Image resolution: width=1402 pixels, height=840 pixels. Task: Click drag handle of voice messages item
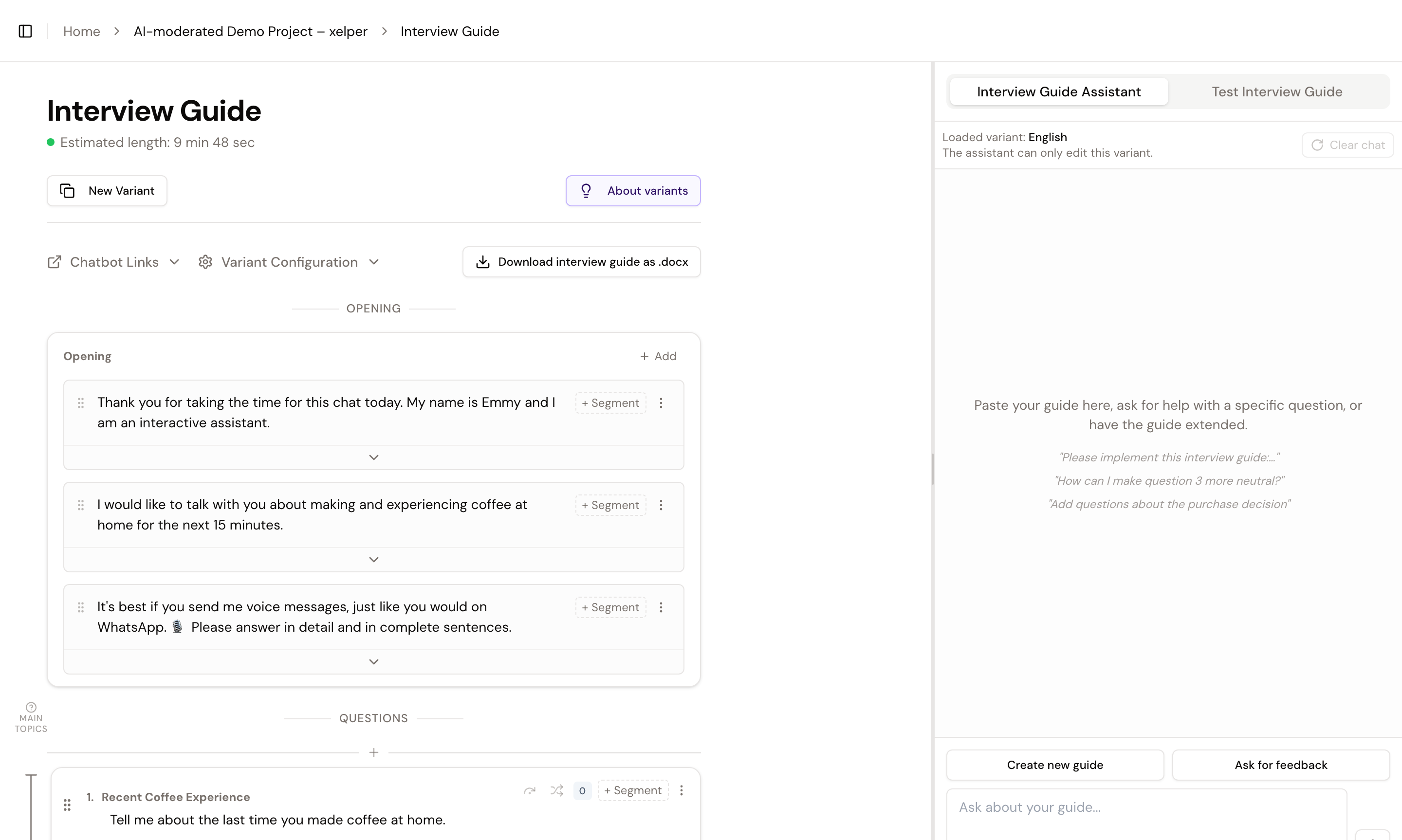tap(81, 607)
